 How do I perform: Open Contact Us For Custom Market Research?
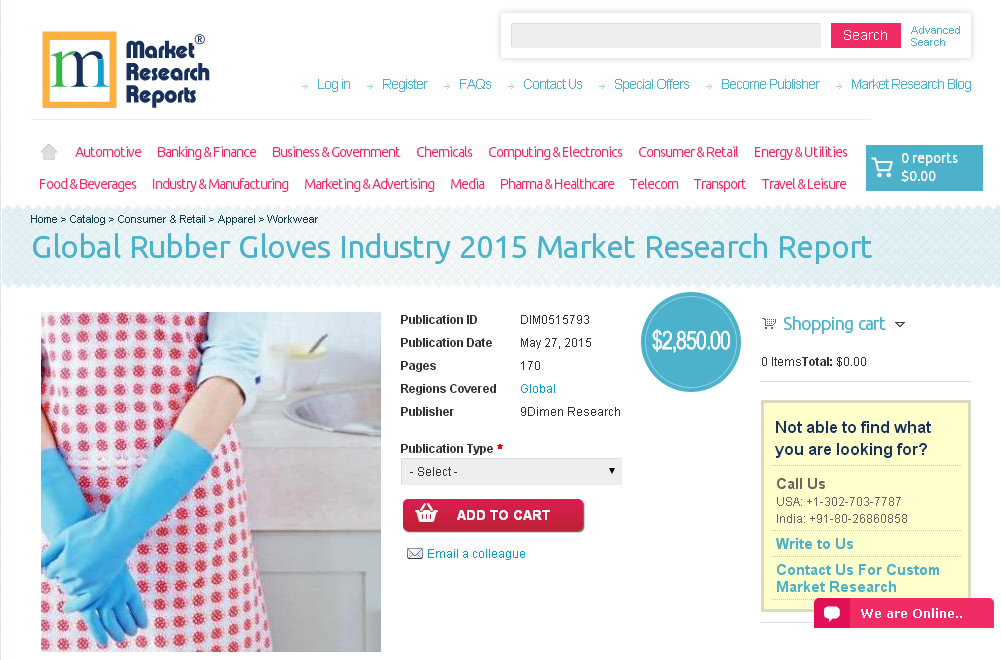pos(857,578)
